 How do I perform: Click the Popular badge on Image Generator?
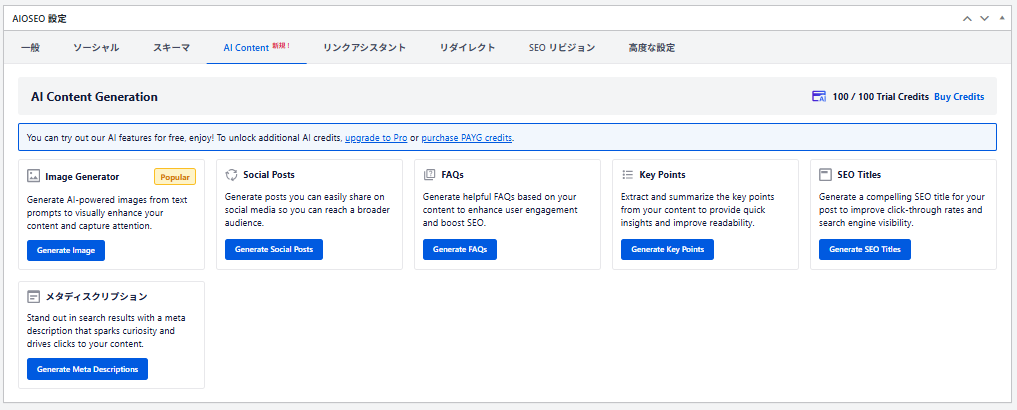[175, 176]
